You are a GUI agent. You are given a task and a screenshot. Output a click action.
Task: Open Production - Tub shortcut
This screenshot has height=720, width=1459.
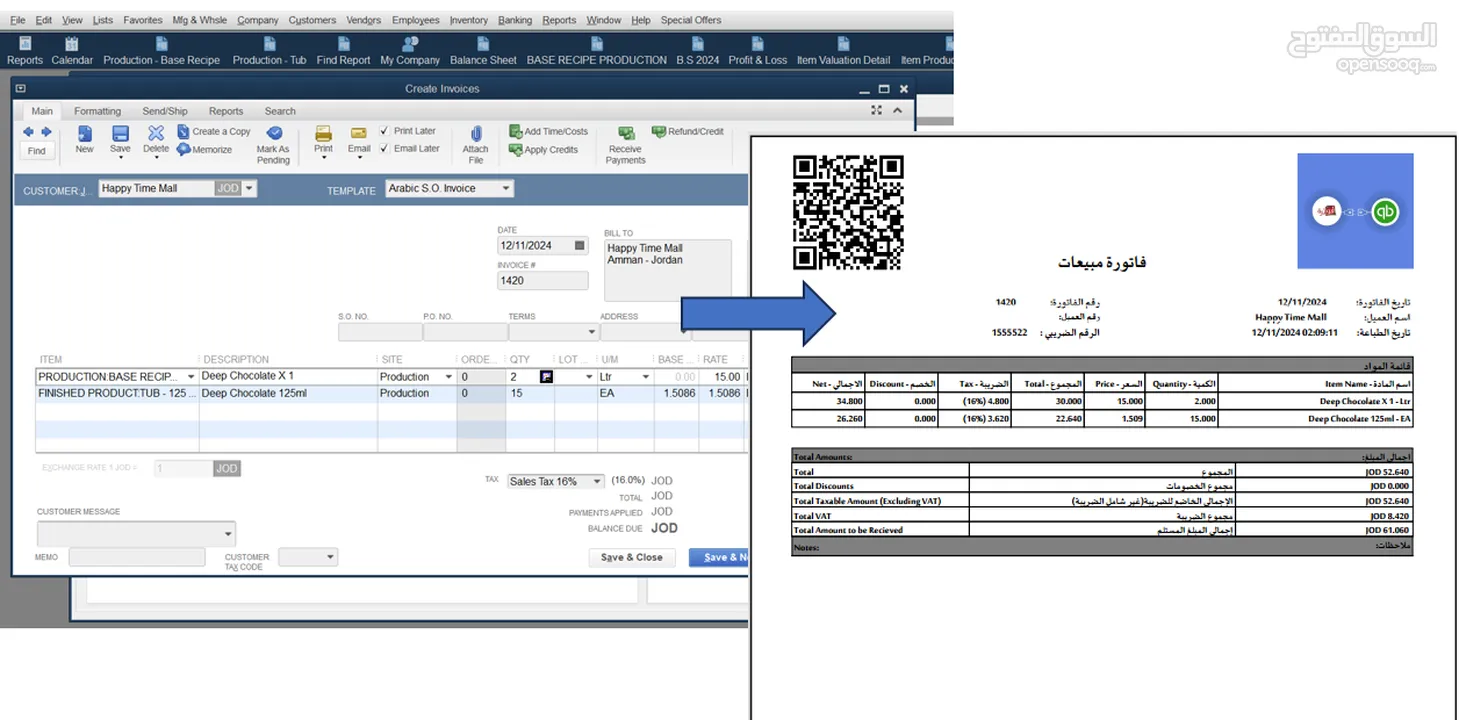pos(269,51)
